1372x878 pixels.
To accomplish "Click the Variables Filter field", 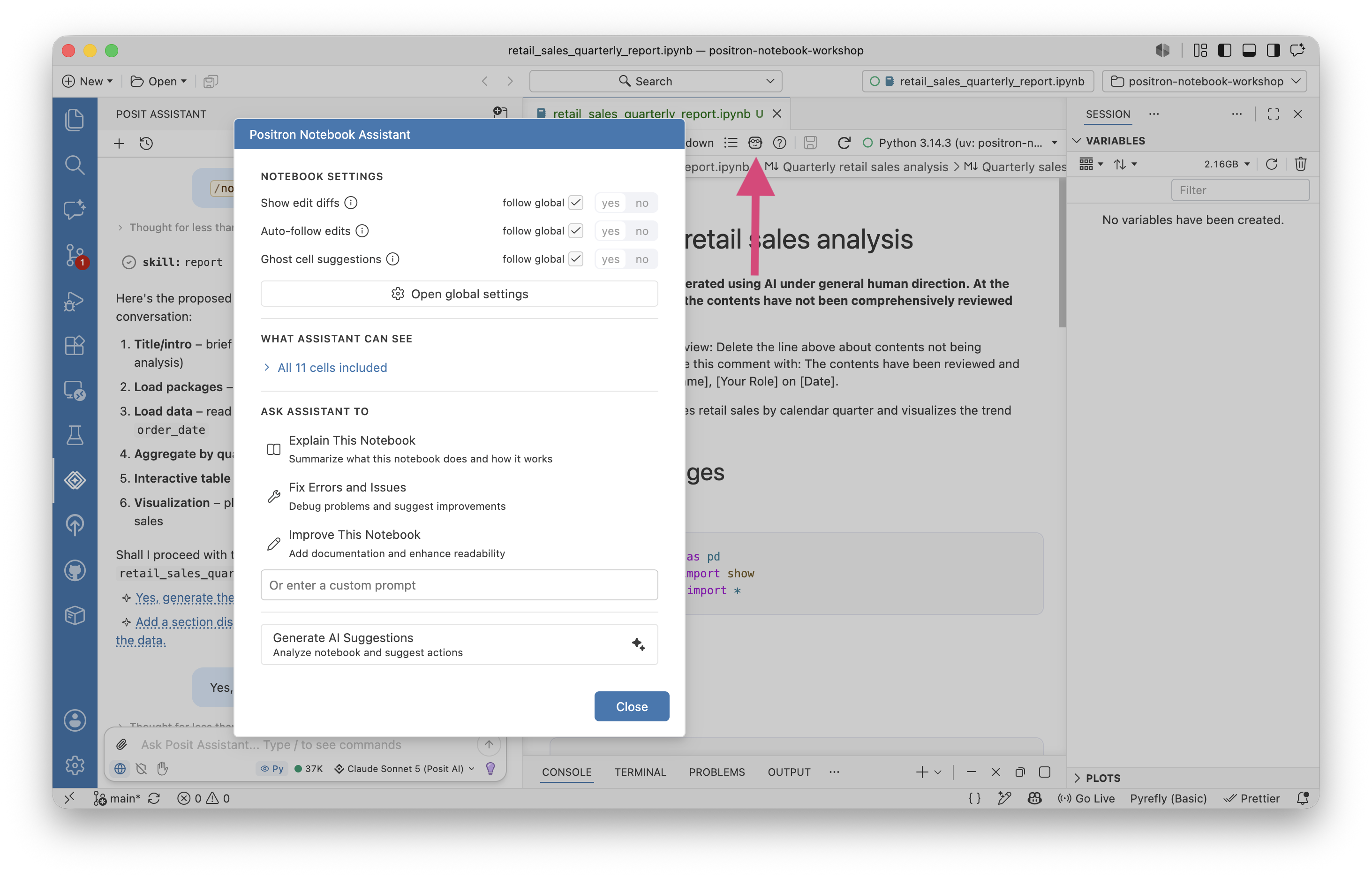I will (1240, 190).
